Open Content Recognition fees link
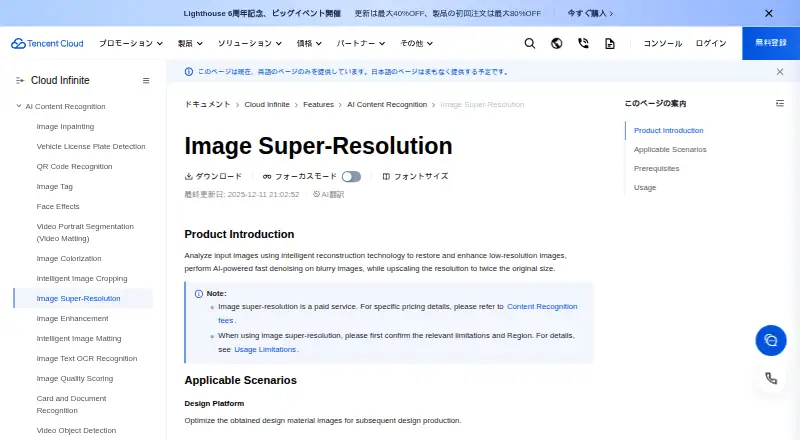The height and width of the screenshot is (440, 800). 542,307
